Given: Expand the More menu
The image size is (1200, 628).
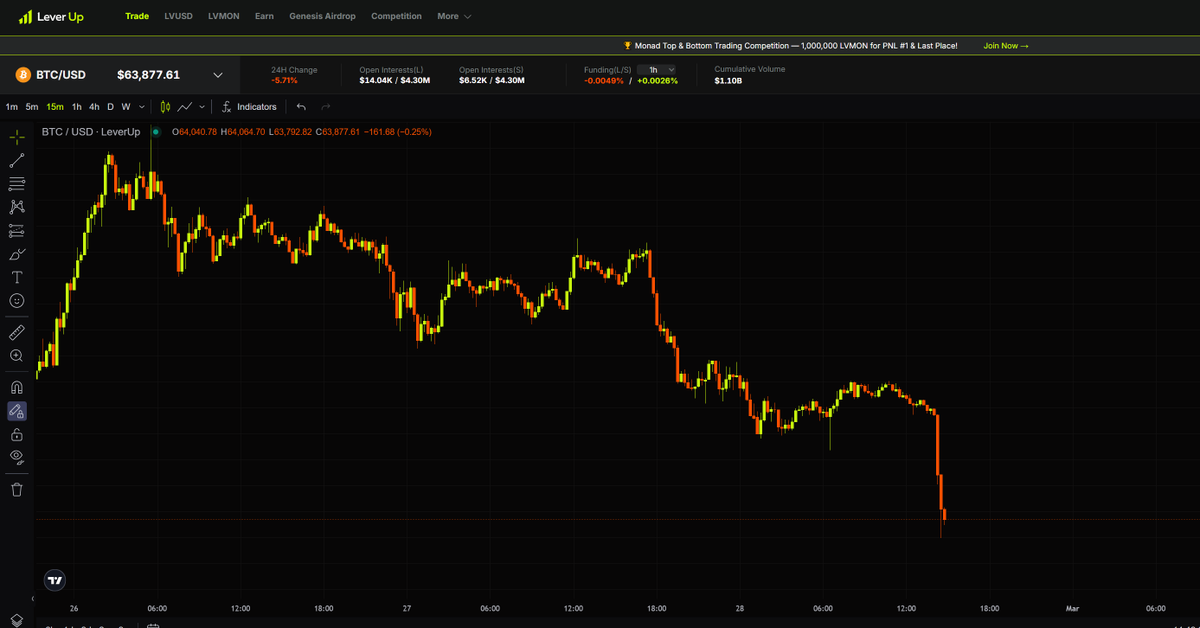Looking at the screenshot, I should point(454,16).
